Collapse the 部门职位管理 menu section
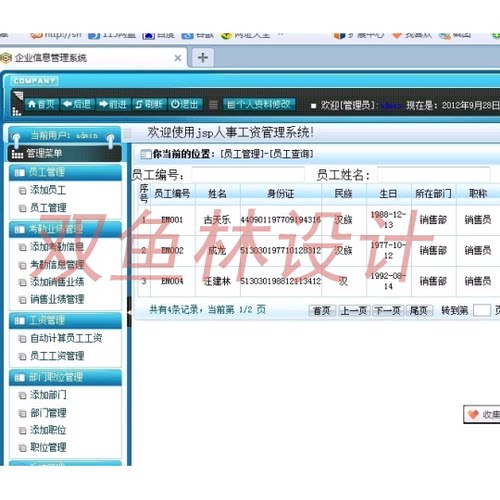Screen dimensions: 500x500 click(x=65, y=377)
